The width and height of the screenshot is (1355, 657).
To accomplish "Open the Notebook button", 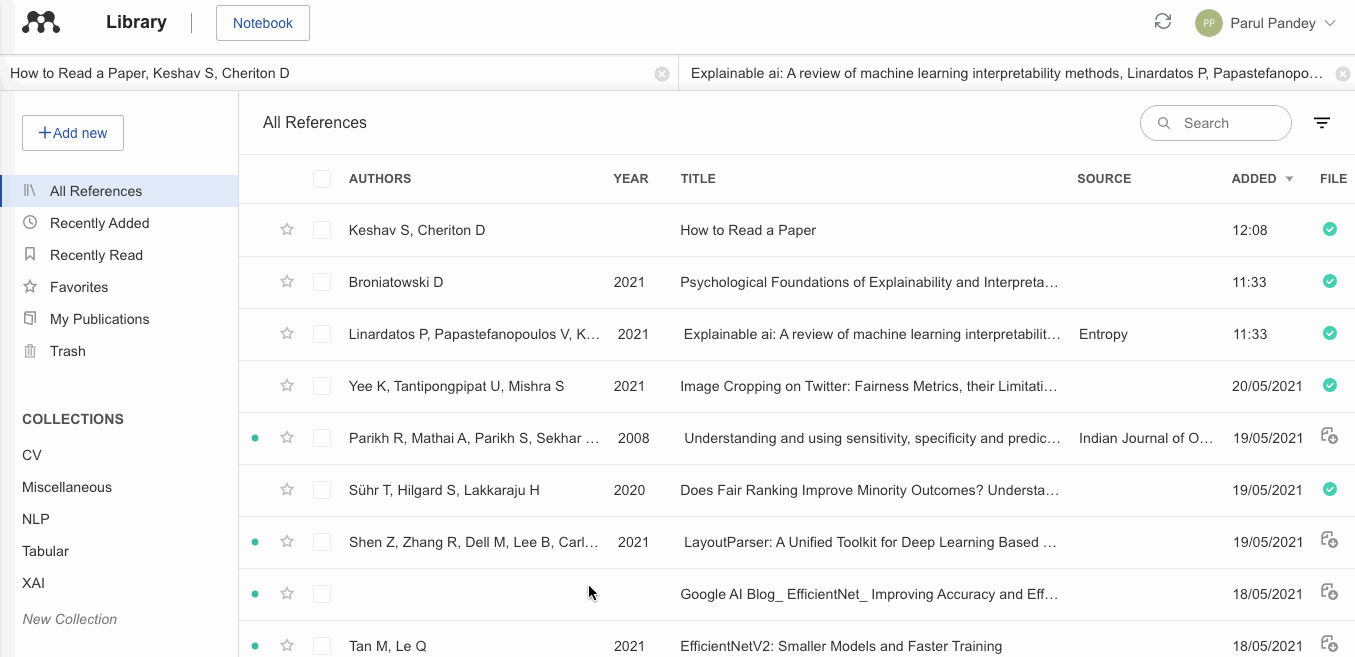I will (x=263, y=23).
